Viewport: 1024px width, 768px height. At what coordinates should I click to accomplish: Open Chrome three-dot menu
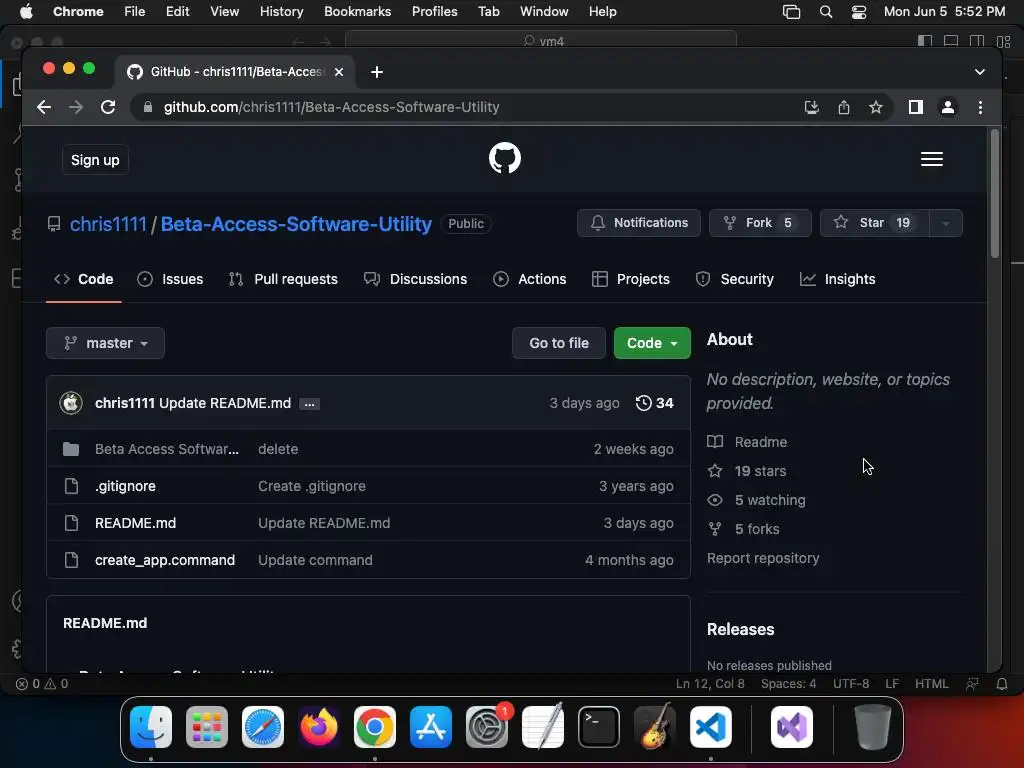(980, 107)
